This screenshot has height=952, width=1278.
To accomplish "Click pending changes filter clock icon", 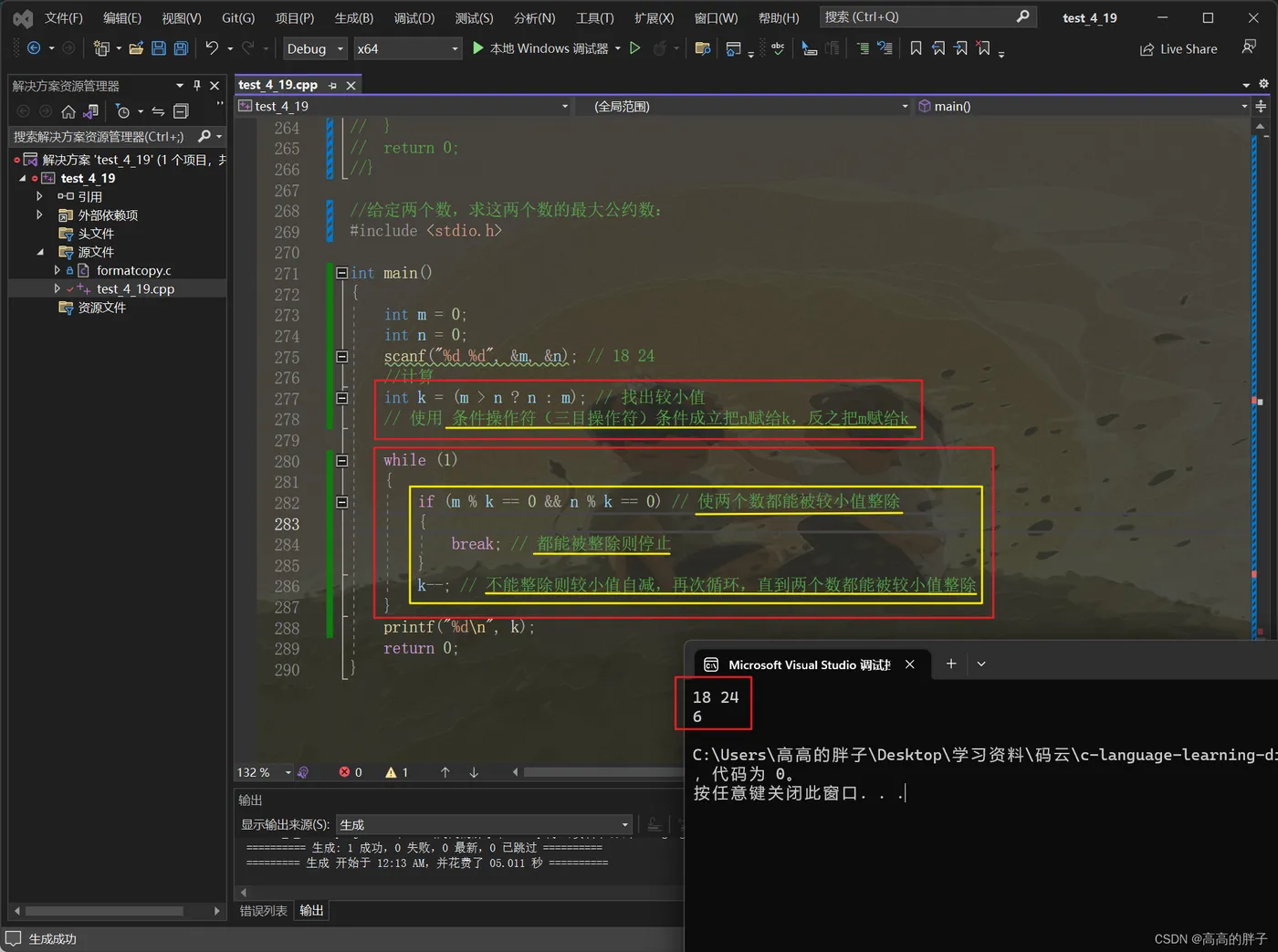I will [x=123, y=111].
